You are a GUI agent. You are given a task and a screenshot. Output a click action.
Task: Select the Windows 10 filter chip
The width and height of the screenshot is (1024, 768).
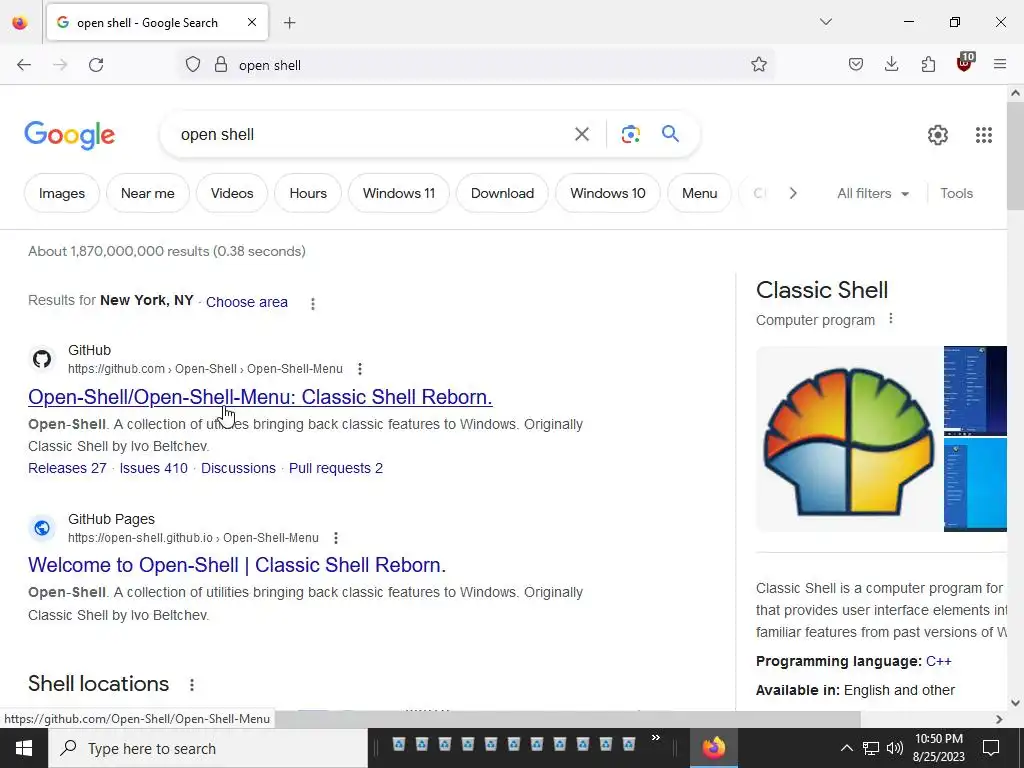tap(608, 193)
